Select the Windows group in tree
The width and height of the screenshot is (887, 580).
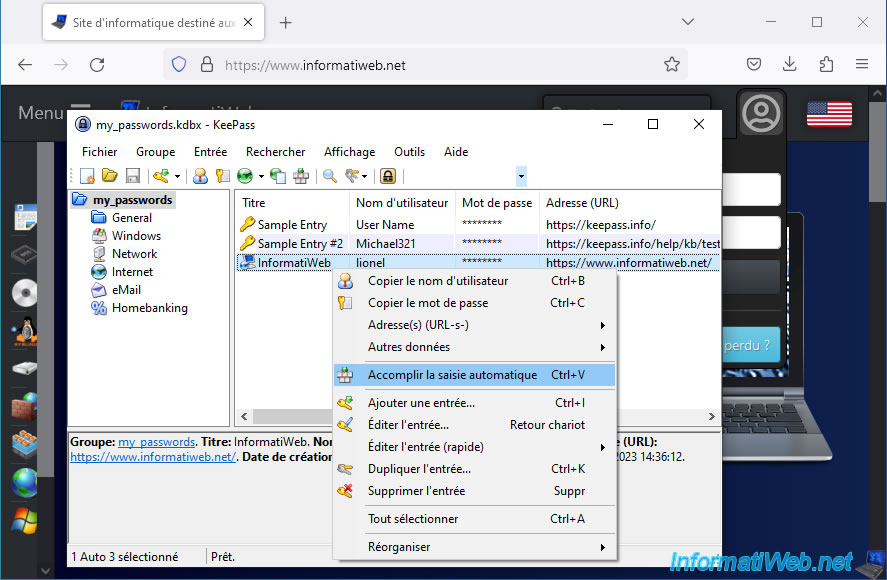coord(136,236)
